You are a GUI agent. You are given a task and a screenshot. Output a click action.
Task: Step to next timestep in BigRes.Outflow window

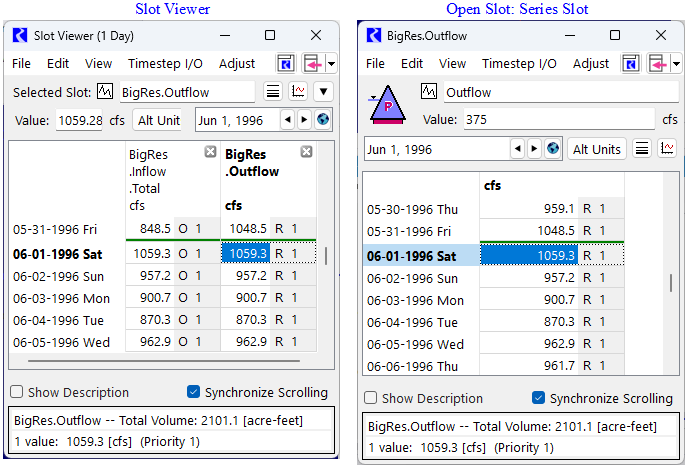[534, 149]
